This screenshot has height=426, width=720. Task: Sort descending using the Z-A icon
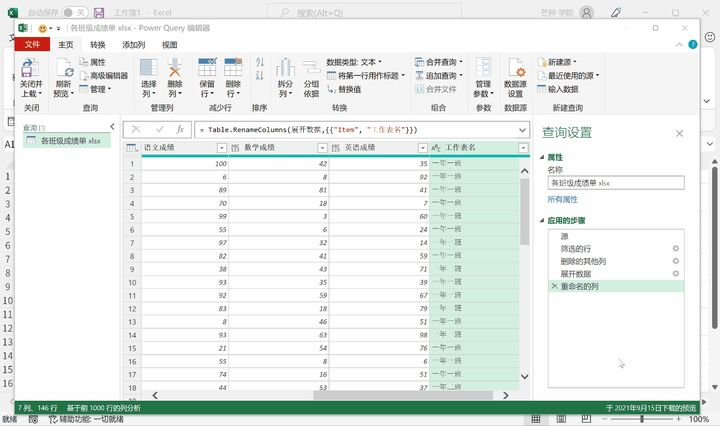[x=260, y=75]
